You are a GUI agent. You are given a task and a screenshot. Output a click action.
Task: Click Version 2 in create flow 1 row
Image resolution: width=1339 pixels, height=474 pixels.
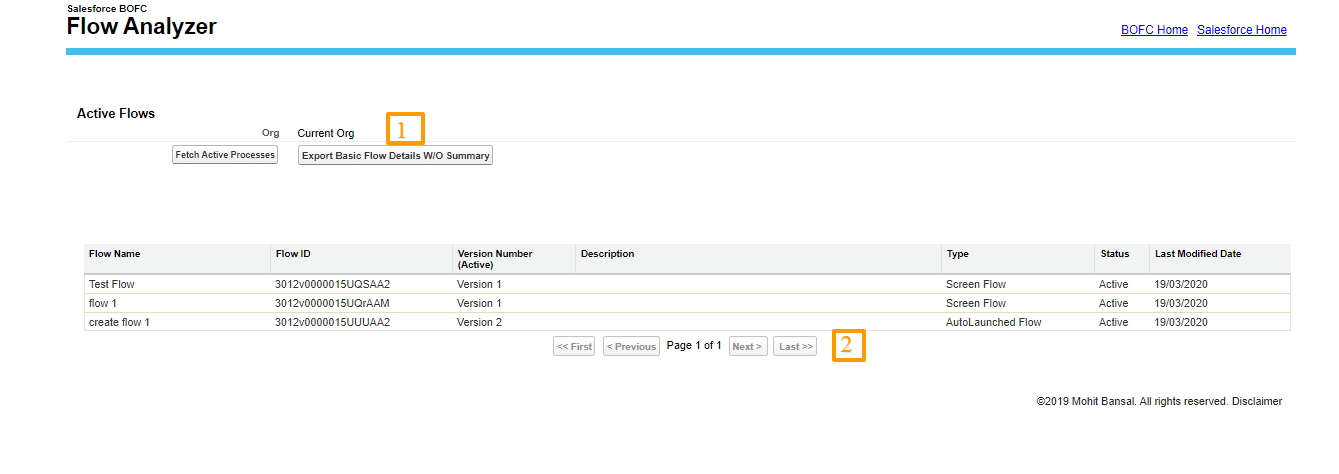(x=480, y=322)
